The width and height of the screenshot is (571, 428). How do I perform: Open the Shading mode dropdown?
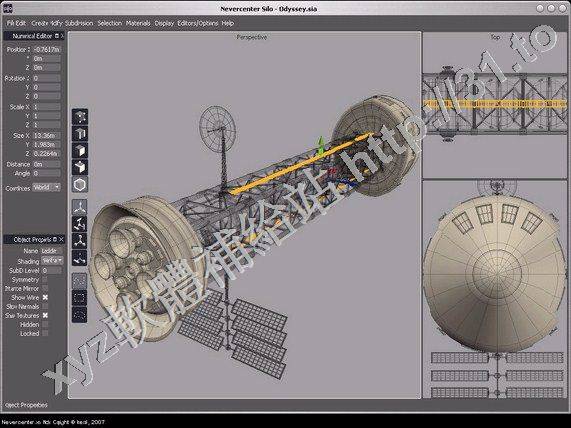[x=52, y=260]
